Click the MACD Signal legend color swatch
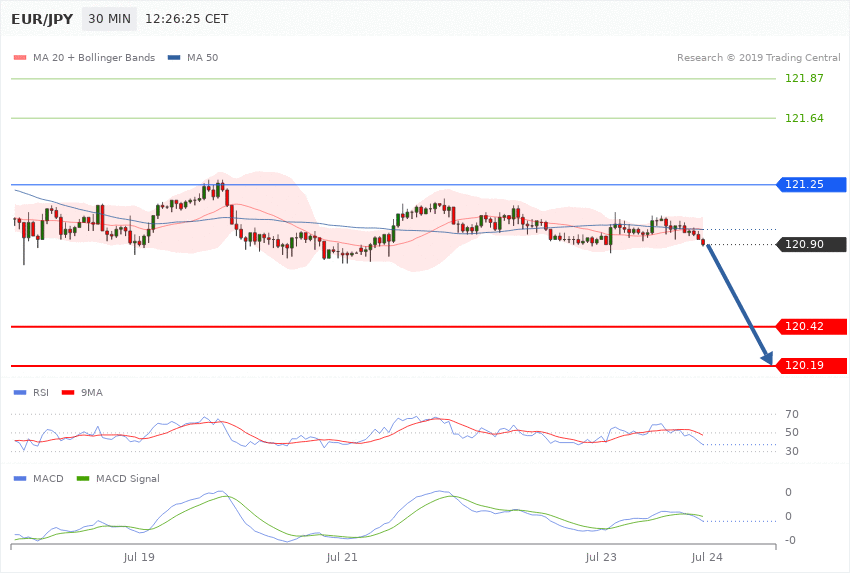The height and width of the screenshot is (576, 850). pyautogui.click(x=83, y=478)
